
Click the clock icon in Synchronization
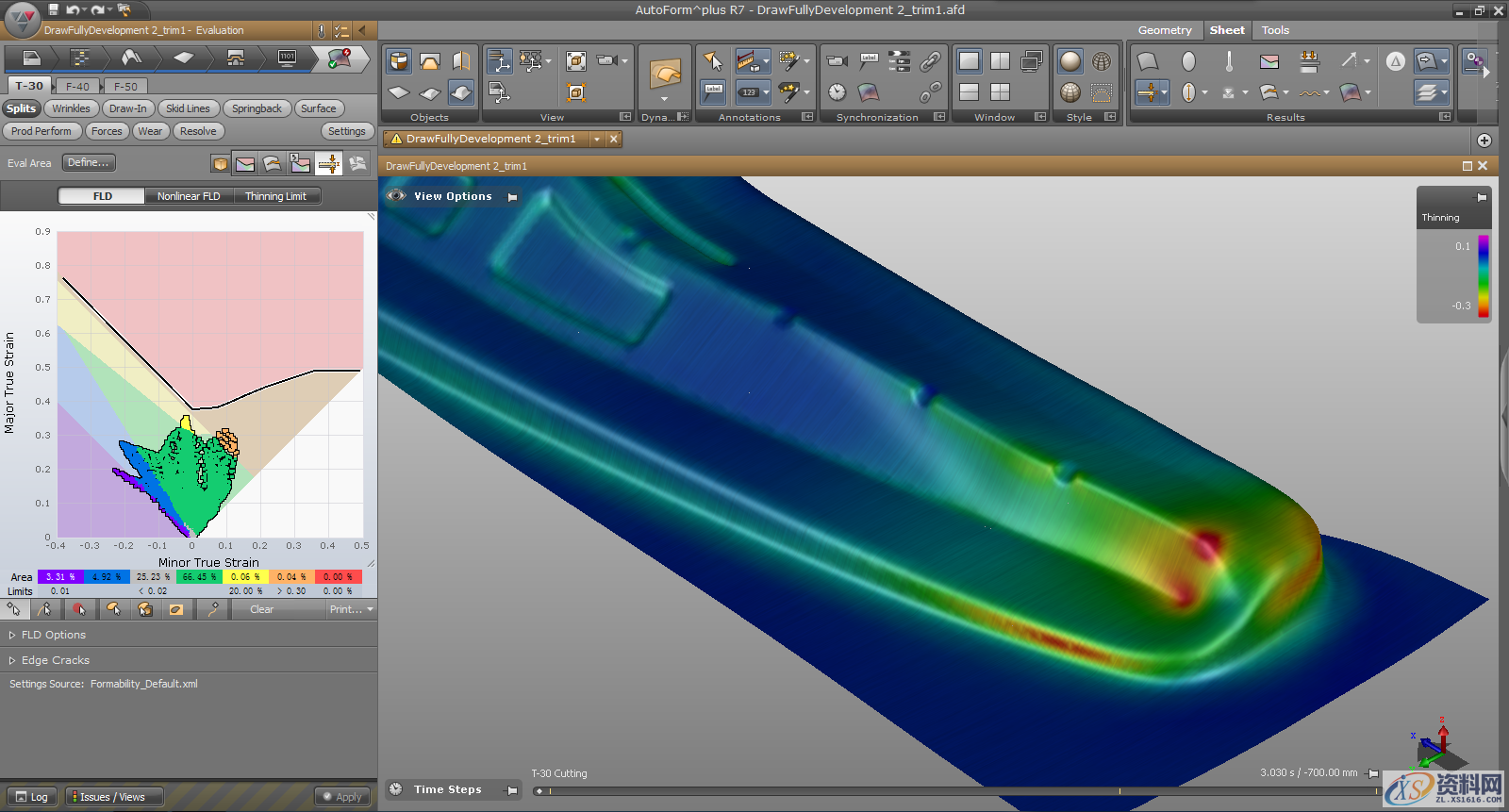click(837, 91)
